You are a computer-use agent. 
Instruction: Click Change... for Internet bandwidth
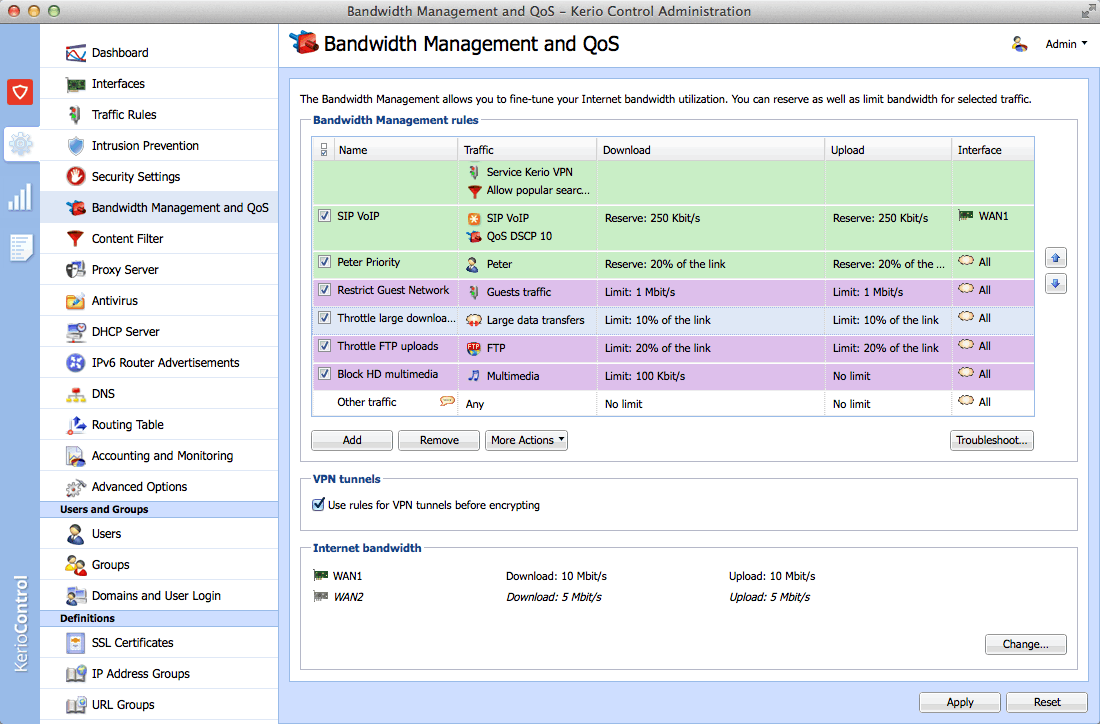tap(1025, 644)
